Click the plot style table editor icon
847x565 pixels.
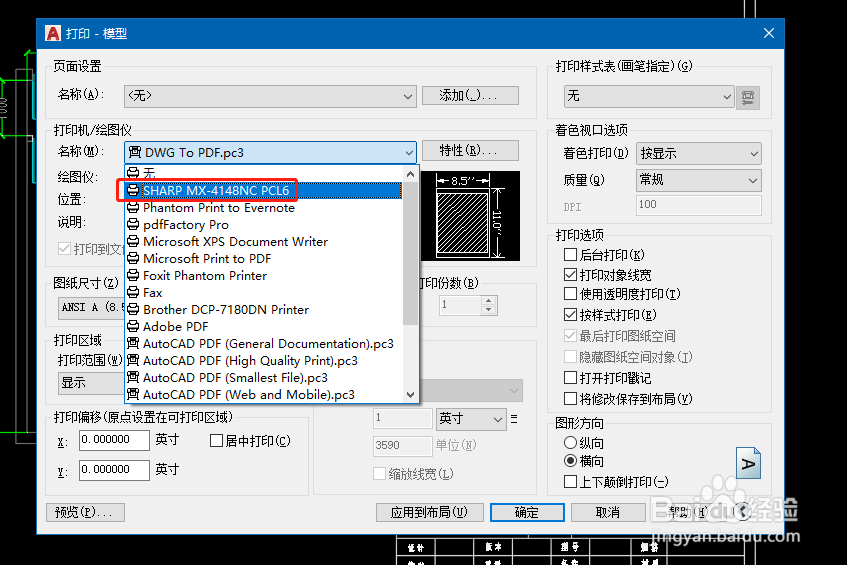point(748,98)
